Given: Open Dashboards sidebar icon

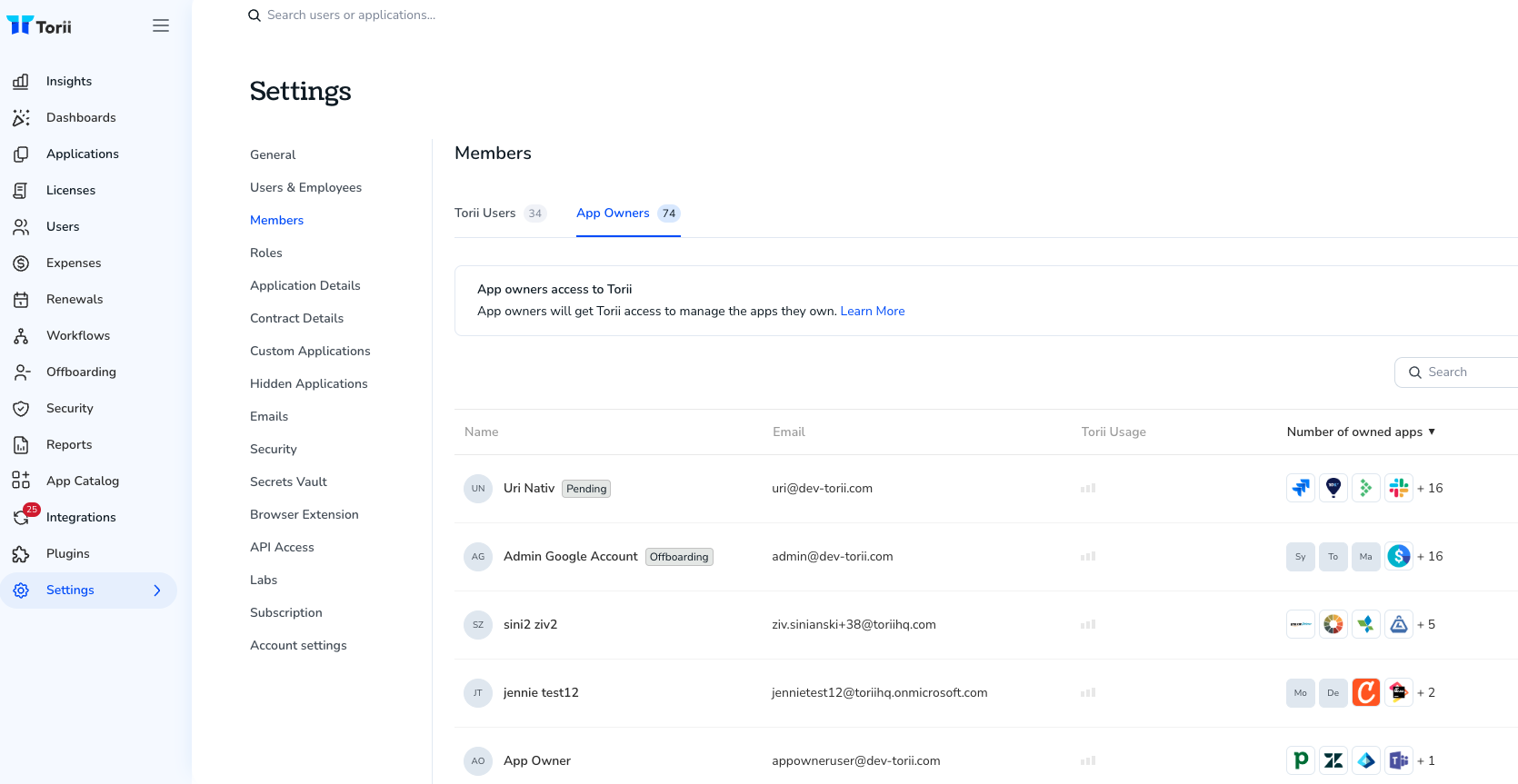Looking at the screenshot, I should tap(21, 118).
